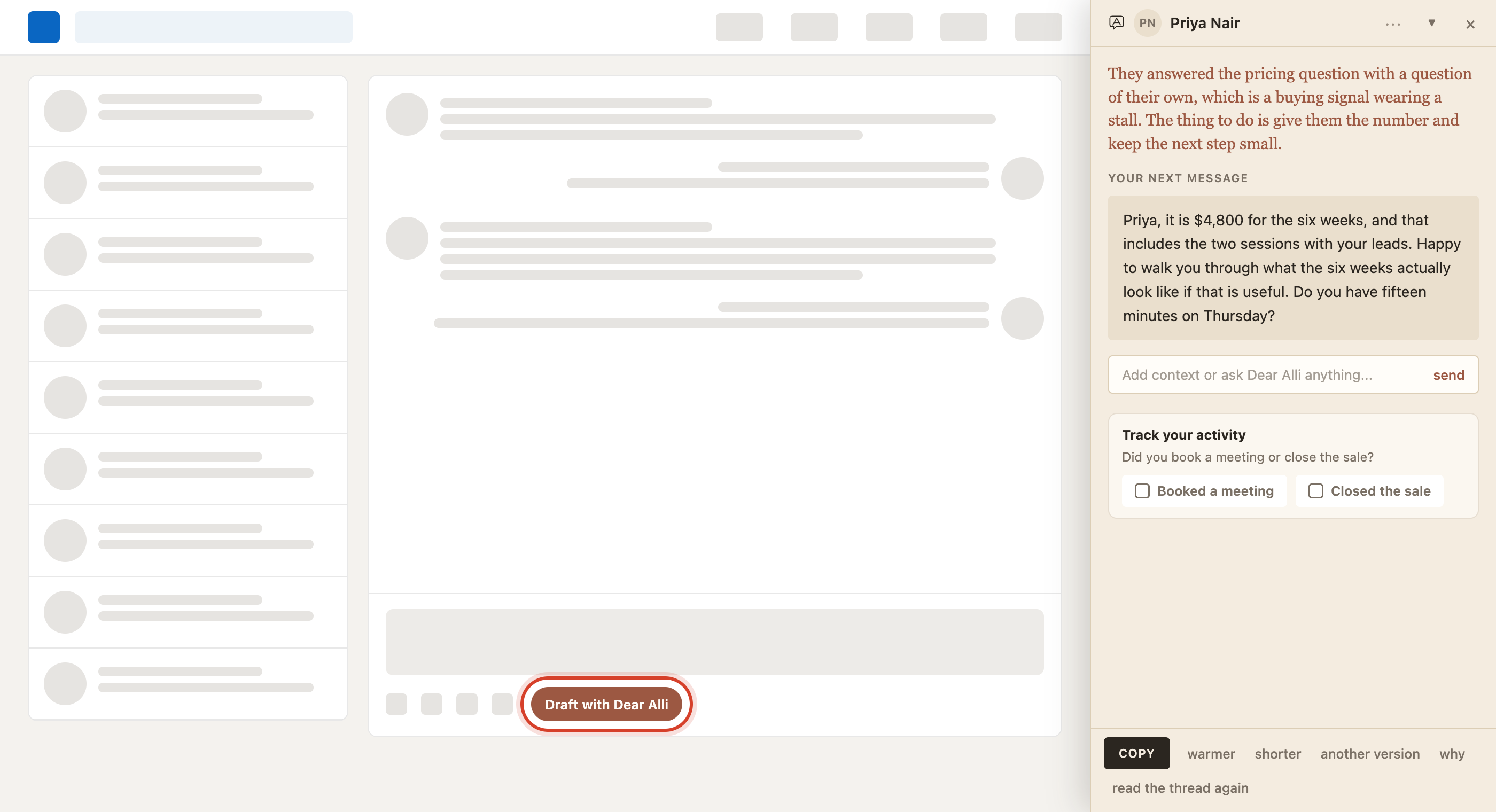Click the Track your activity heading

click(x=1183, y=434)
